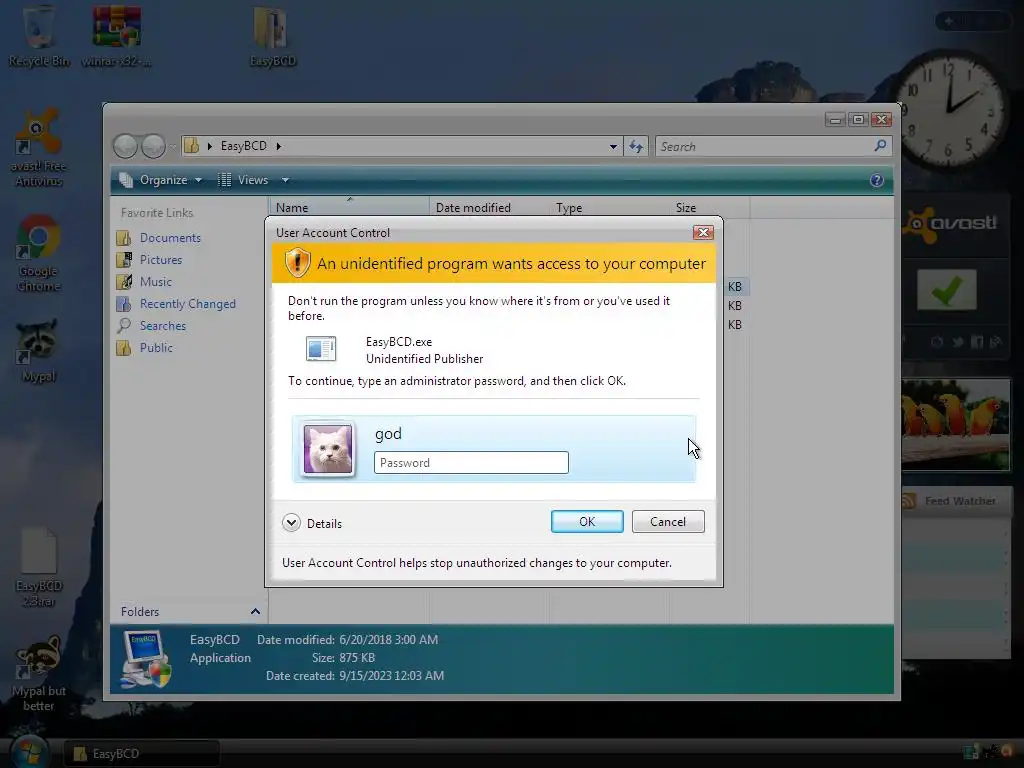Maximize the EasyBCD Explorer window
The image size is (1024, 768).
click(858, 120)
